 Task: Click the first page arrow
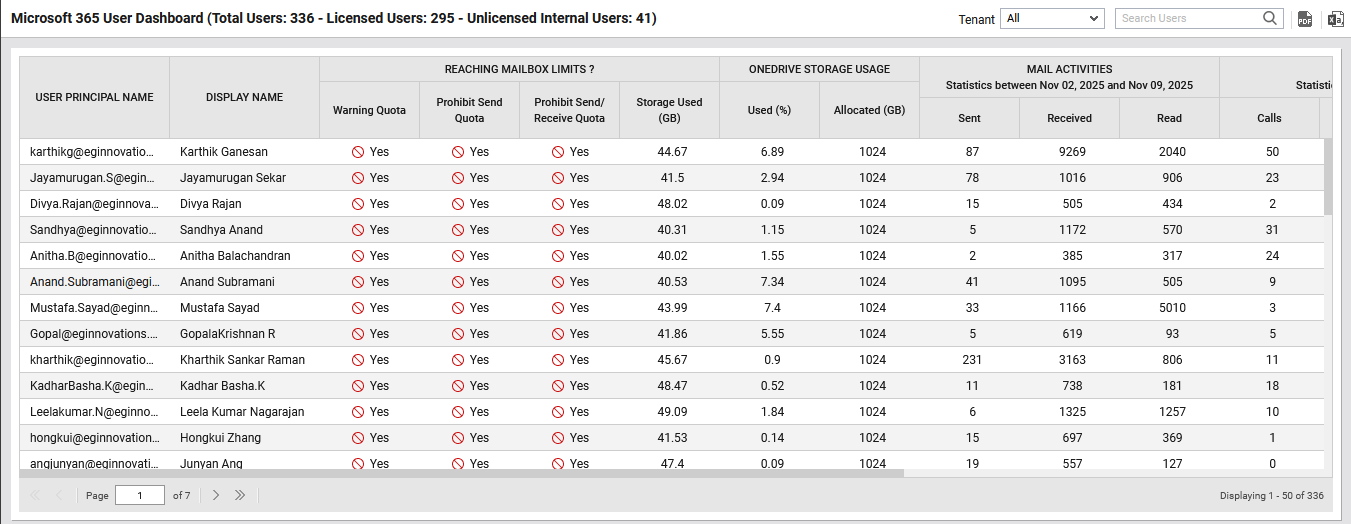(x=35, y=495)
